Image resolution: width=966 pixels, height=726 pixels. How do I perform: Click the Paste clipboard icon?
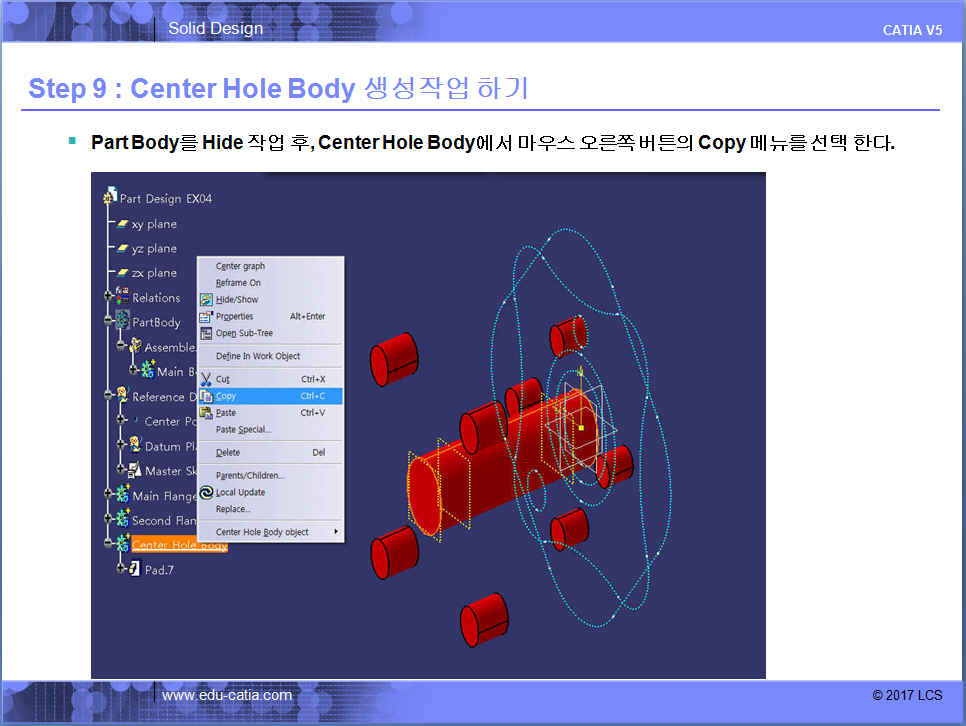pos(207,413)
